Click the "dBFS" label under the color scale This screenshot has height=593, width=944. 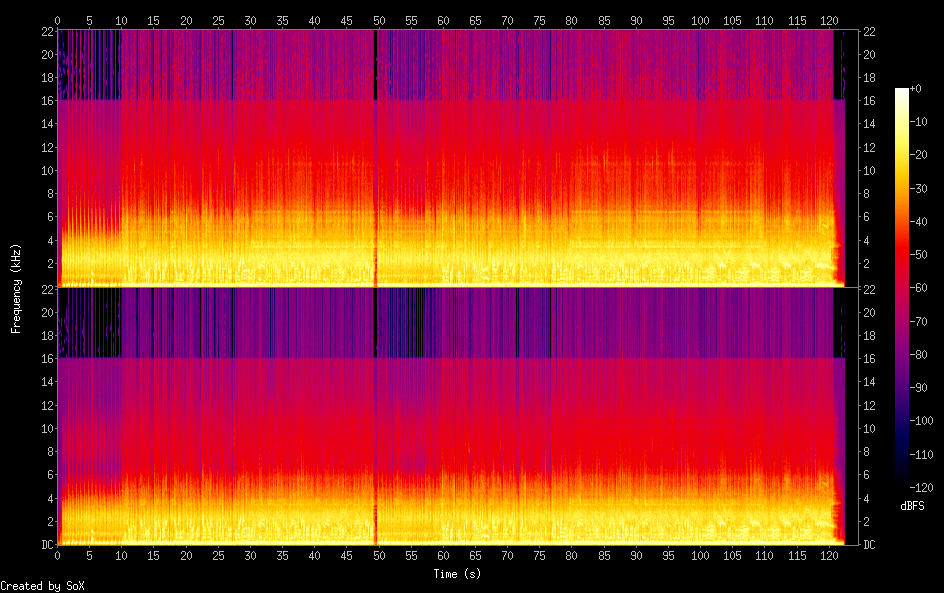point(912,506)
